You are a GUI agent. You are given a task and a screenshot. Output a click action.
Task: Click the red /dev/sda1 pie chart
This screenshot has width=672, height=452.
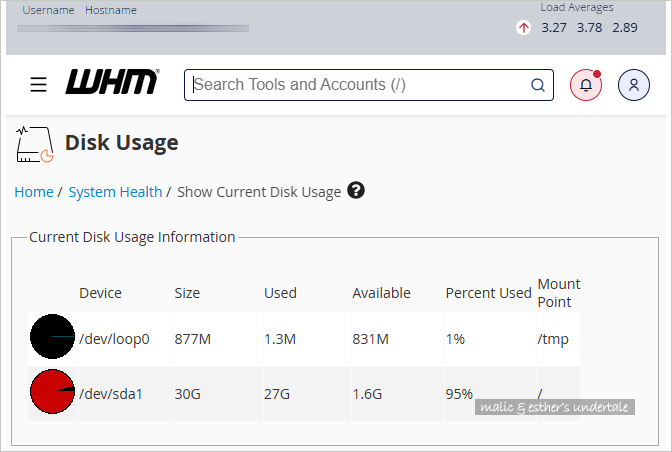click(x=52, y=393)
